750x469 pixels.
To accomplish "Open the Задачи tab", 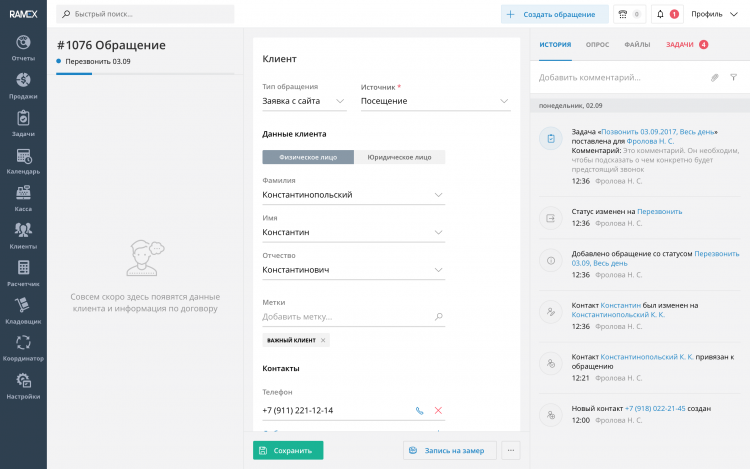I will tap(680, 45).
